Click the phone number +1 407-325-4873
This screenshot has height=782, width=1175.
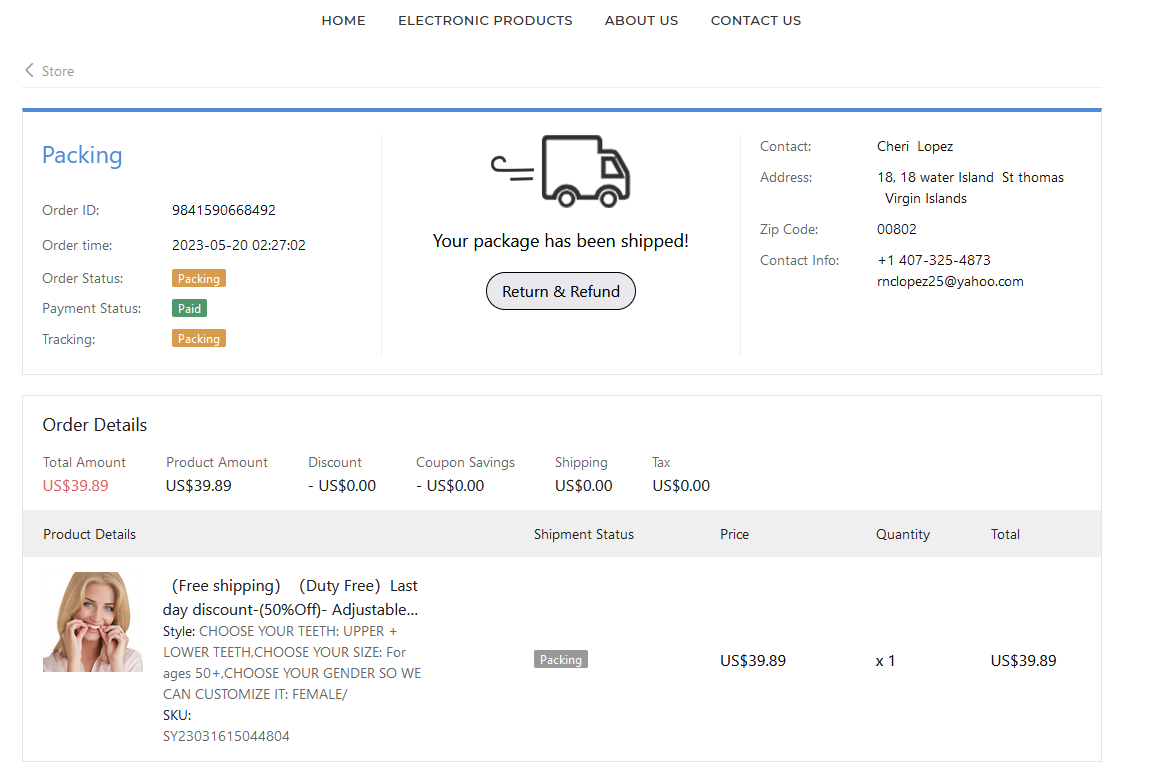coord(934,260)
